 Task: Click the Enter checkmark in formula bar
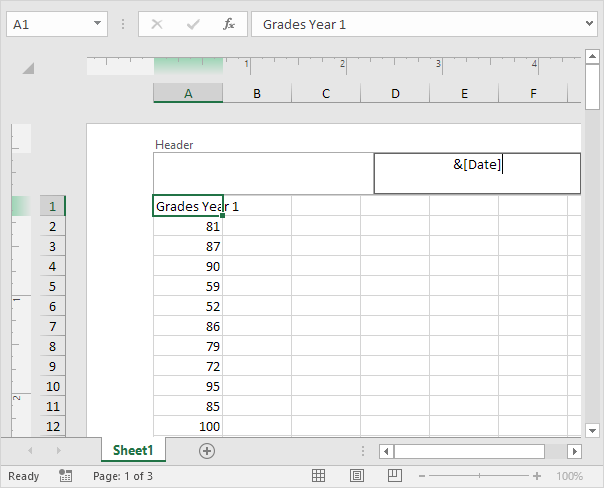click(193, 24)
